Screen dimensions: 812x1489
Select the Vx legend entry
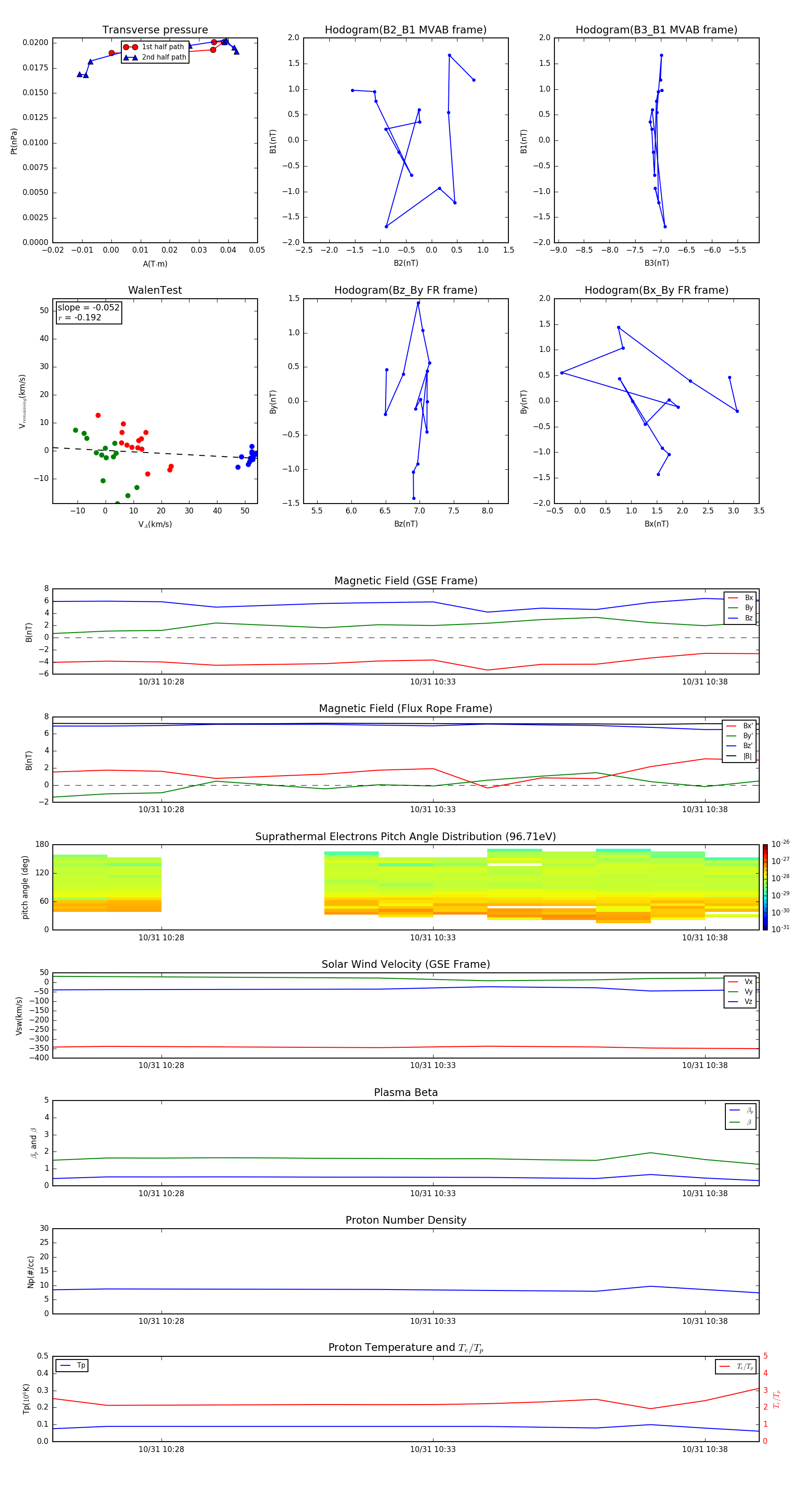pyautogui.click(x=741, y=981)
